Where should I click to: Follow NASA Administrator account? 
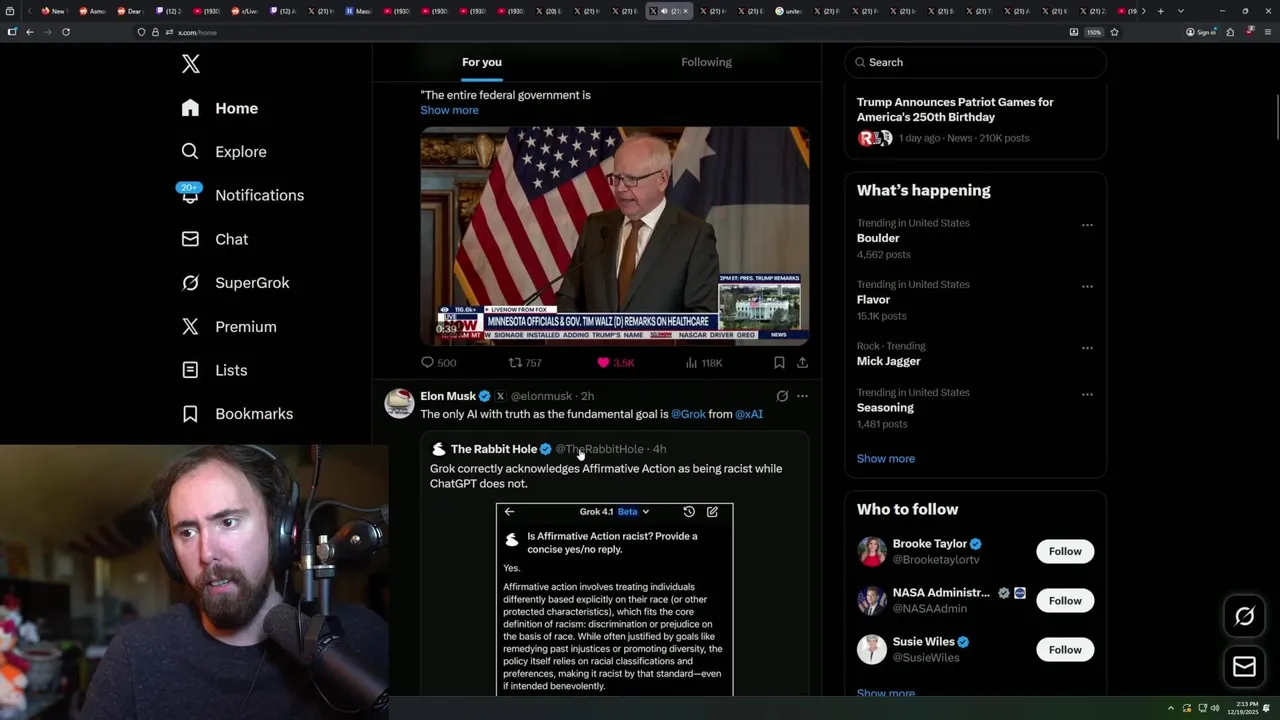(x=1065, y=601)
